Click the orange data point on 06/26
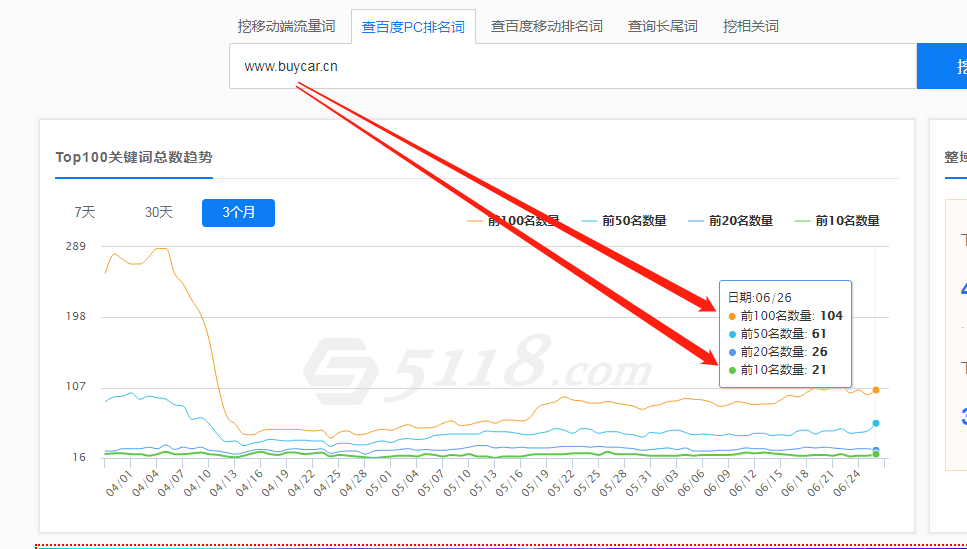Image resolution: width=967 pixels, height=549 pixels. [876, 390]
